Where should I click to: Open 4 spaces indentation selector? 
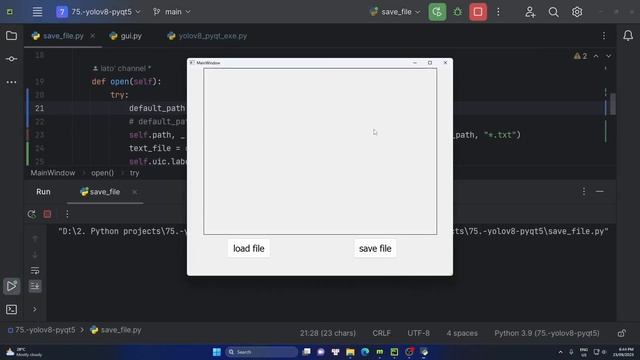click(x=462, y=333)
